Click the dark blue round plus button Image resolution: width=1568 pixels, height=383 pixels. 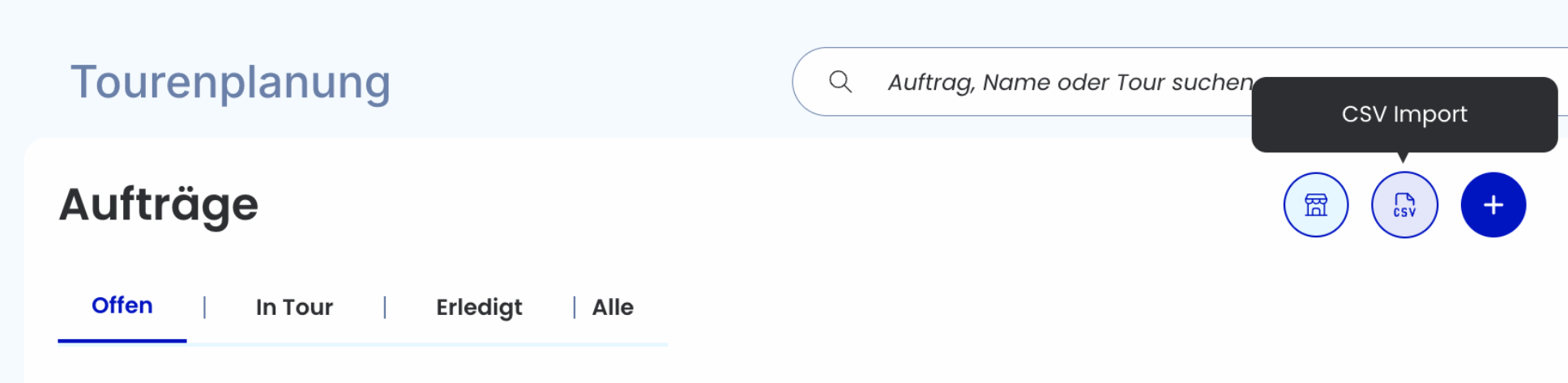(1493, 205)
